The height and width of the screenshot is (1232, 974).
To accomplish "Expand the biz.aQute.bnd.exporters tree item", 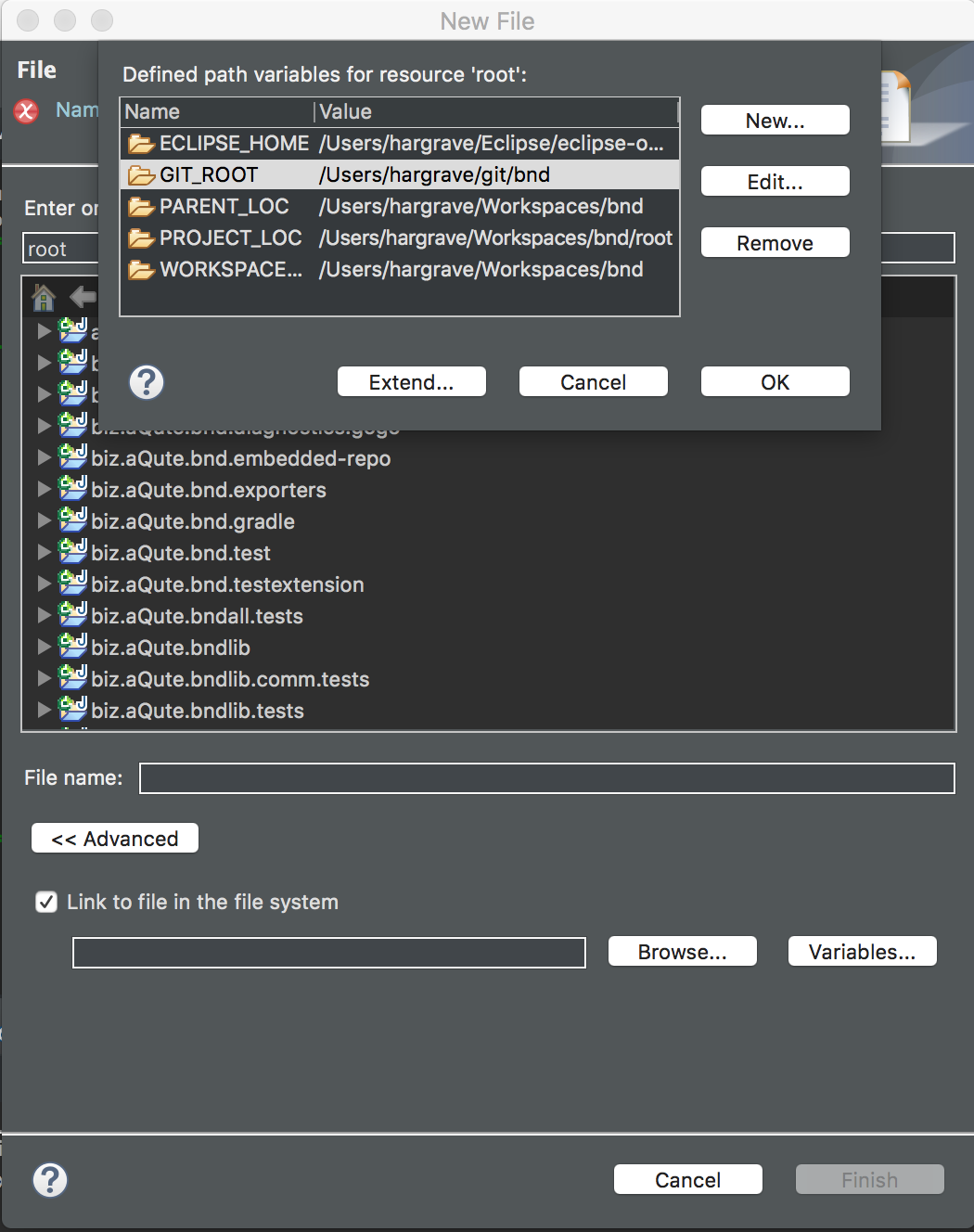I will [44, 490].
